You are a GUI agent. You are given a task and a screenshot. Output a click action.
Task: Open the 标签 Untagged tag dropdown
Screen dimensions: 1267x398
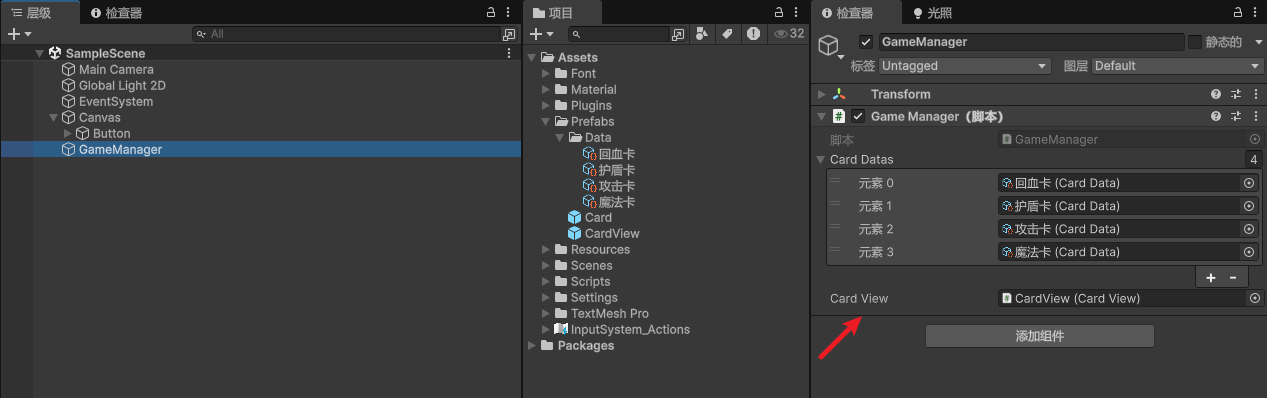965,66
